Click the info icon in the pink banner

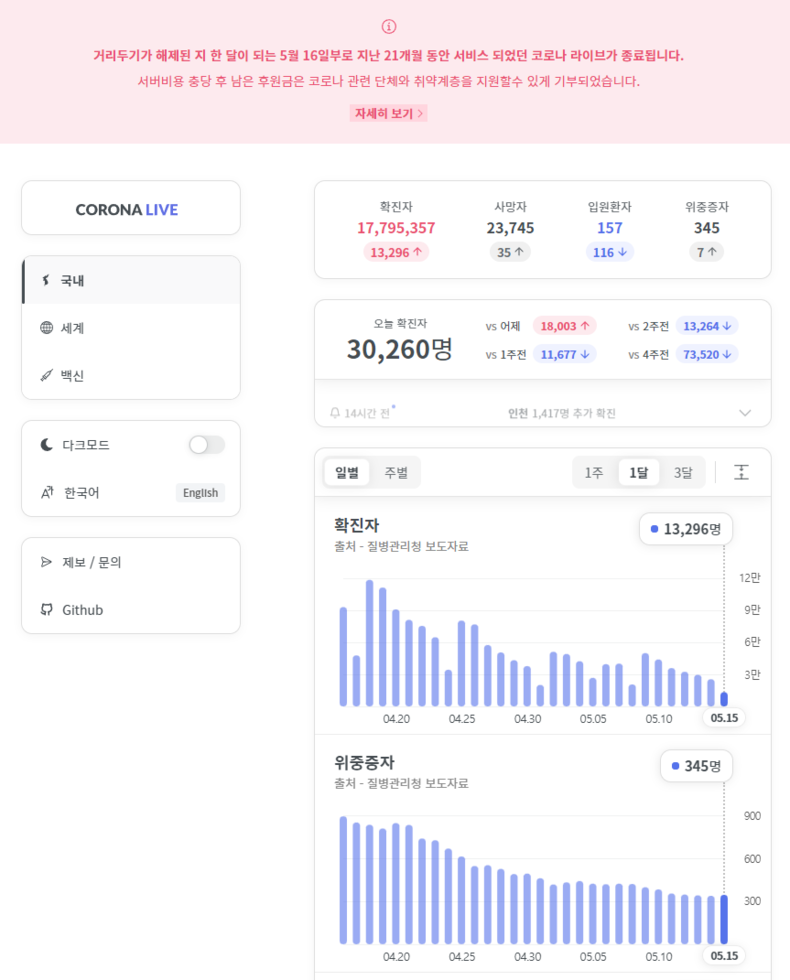tap(389, 26)
